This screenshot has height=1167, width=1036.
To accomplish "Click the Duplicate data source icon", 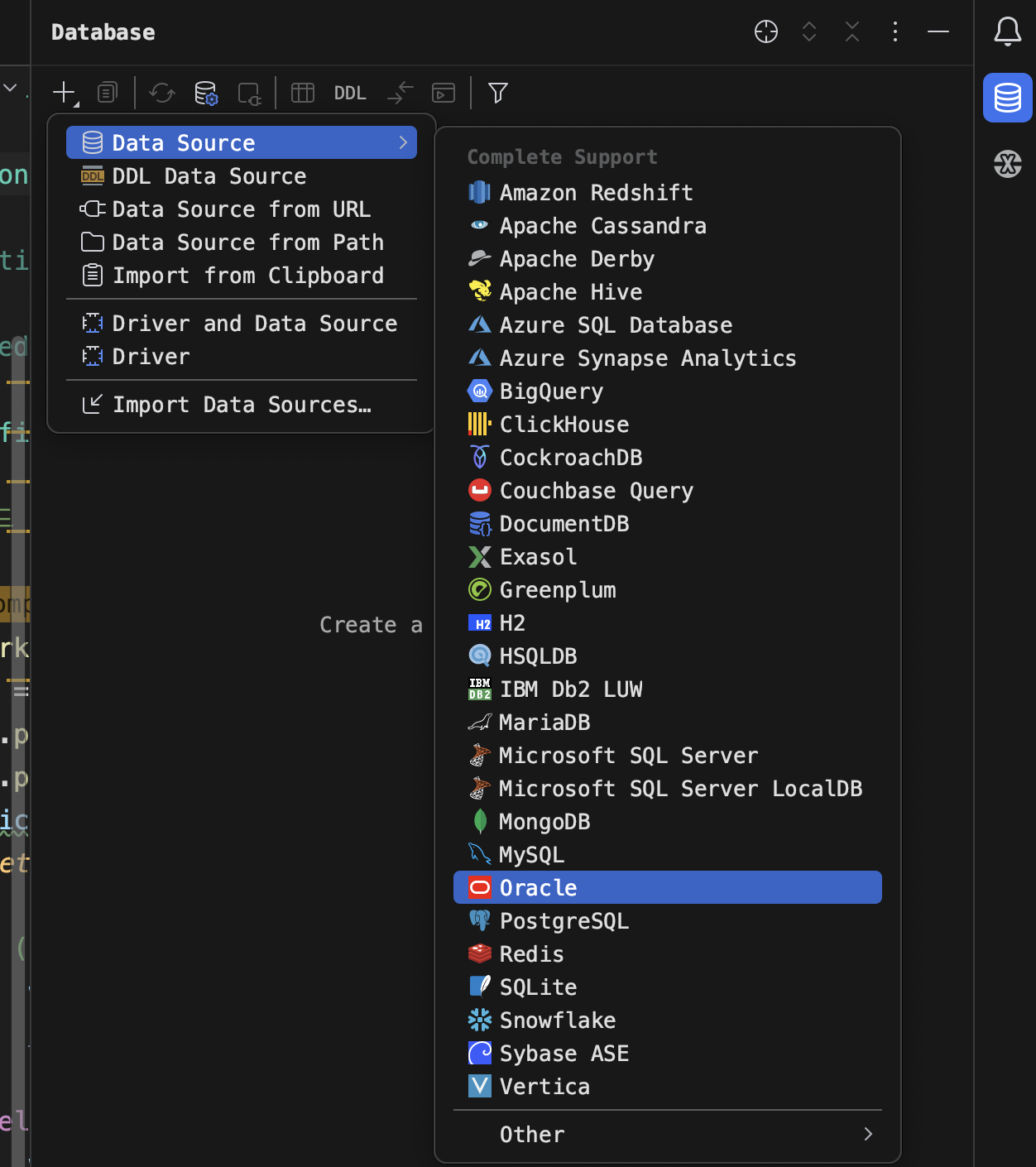I will [x=108, y=93].
